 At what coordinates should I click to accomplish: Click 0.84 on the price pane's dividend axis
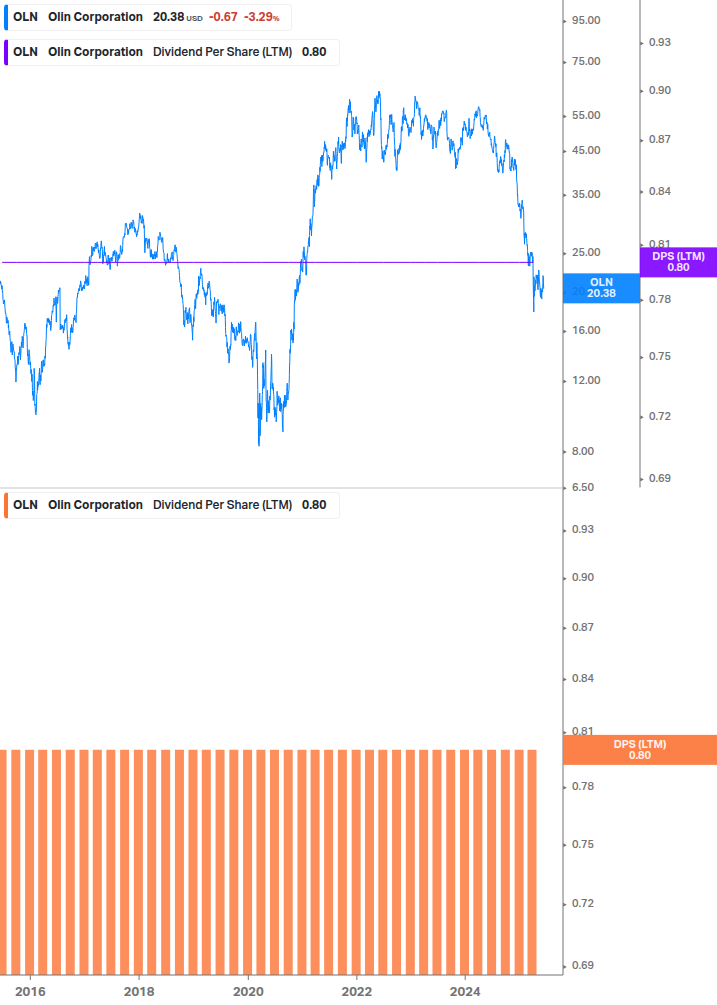660,191
